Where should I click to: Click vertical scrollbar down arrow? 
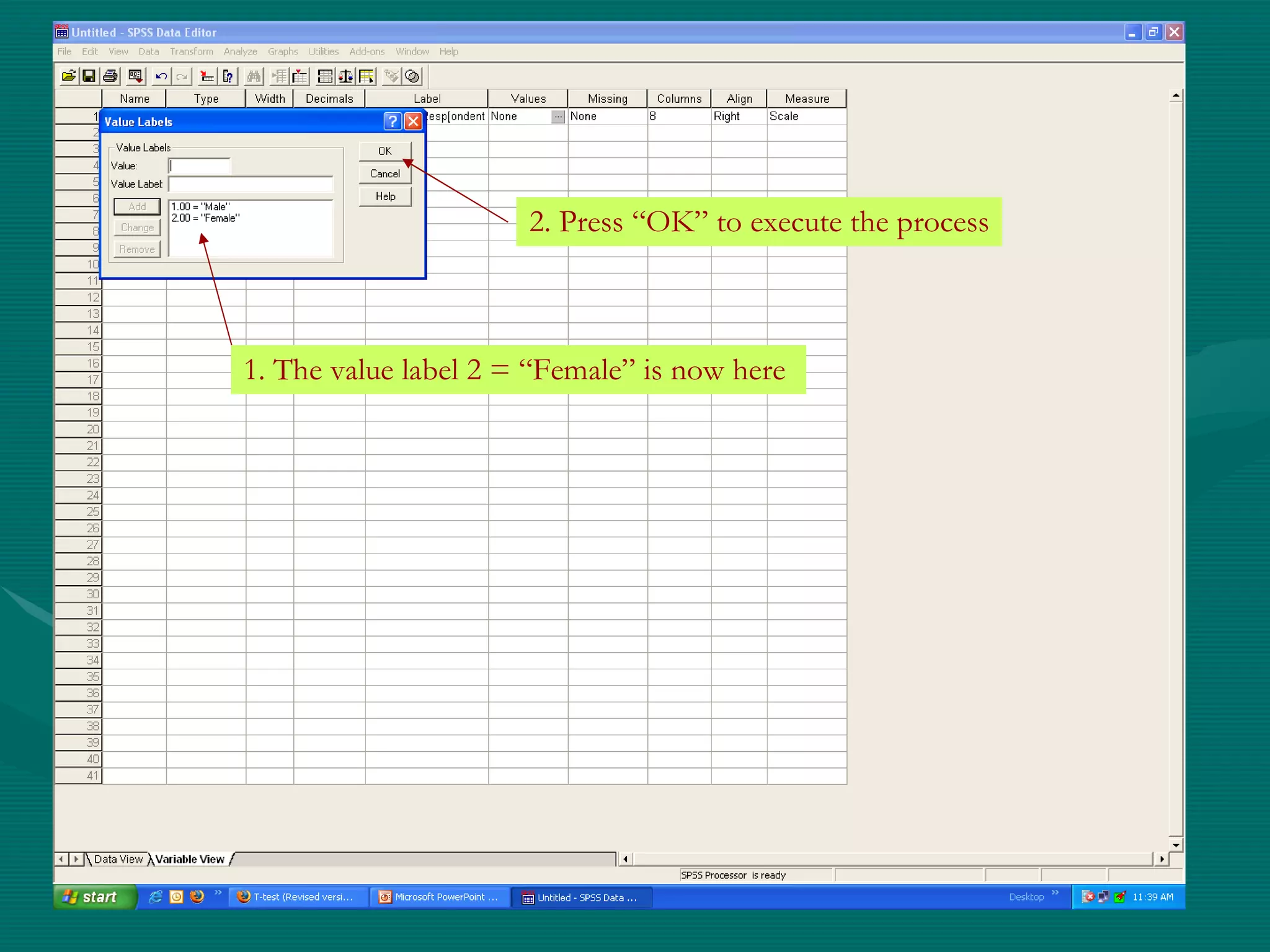[1176, 845]
